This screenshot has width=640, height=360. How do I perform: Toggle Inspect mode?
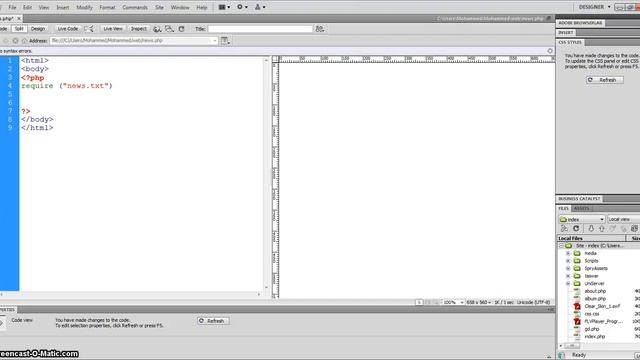139,29
